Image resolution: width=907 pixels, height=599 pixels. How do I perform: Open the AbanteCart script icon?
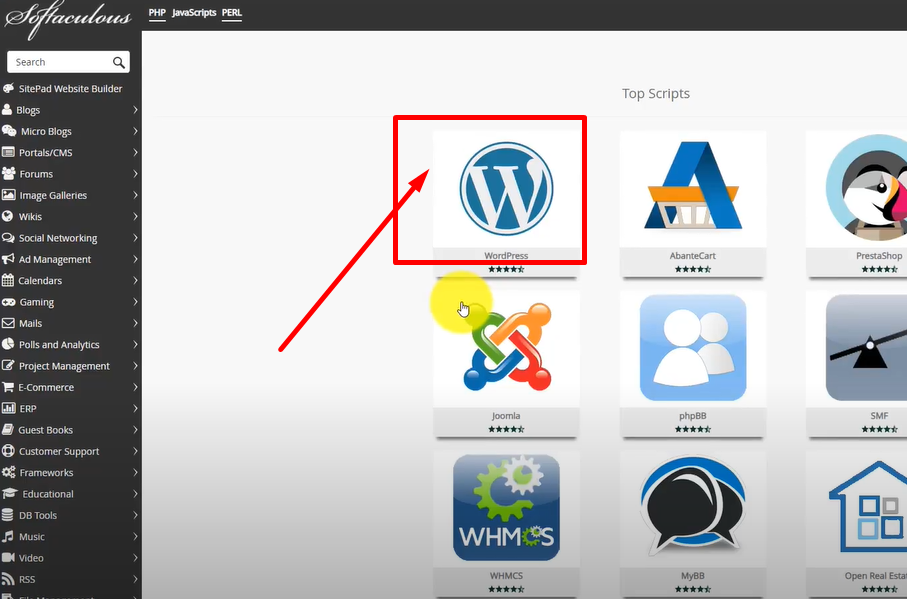693,185
